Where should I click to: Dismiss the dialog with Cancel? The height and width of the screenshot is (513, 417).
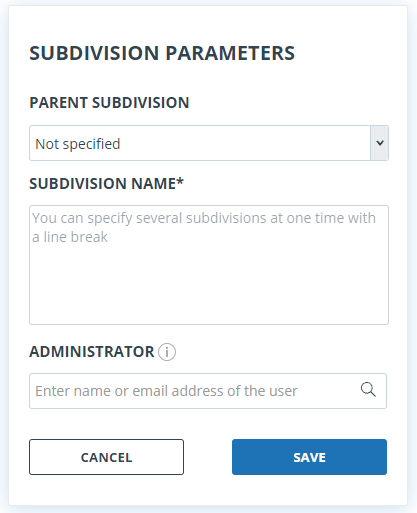click(106, 457)
